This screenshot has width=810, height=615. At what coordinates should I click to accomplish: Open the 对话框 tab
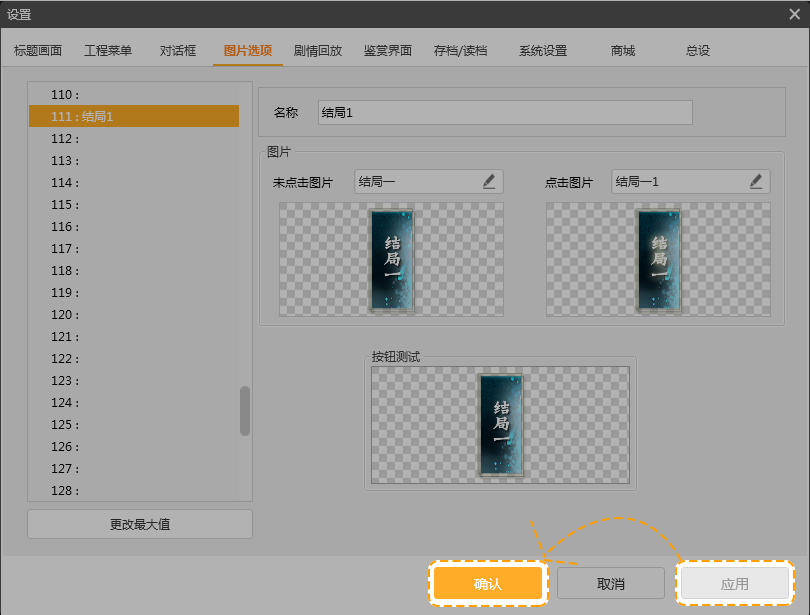(177, 49)
